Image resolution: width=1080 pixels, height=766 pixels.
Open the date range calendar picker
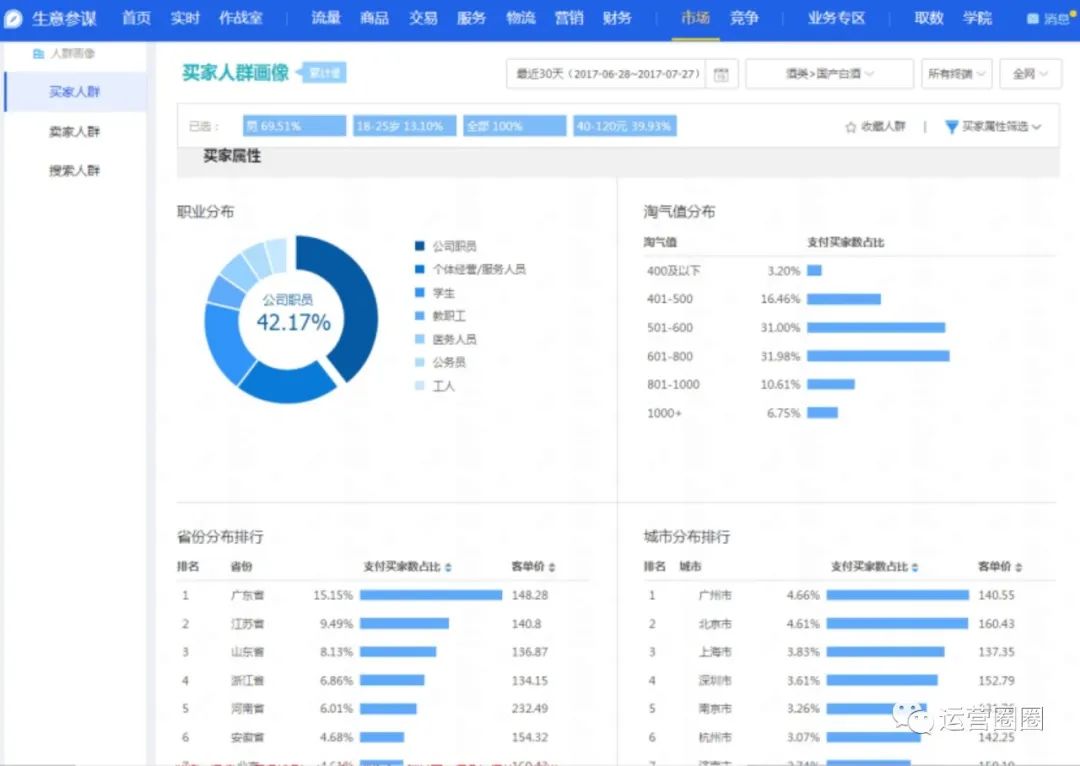[x=722, y=73]
